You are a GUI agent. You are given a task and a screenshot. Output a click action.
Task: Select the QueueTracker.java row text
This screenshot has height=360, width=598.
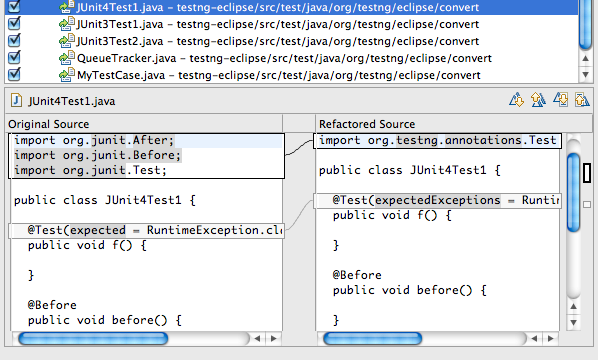[x=284, y=58]
